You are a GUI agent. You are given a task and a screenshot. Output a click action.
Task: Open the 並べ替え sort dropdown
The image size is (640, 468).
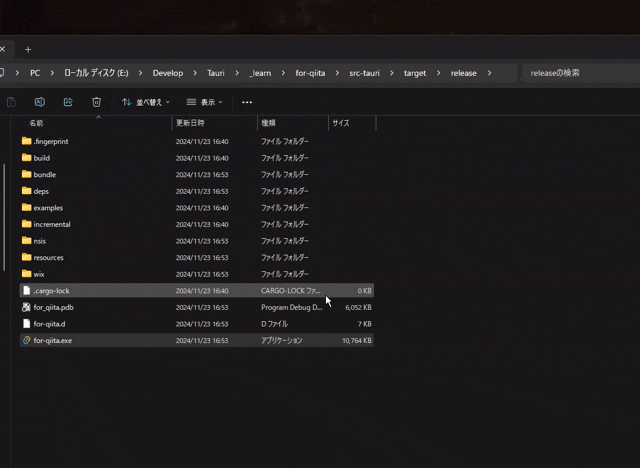pyautogui.click(x=145, y=102)
